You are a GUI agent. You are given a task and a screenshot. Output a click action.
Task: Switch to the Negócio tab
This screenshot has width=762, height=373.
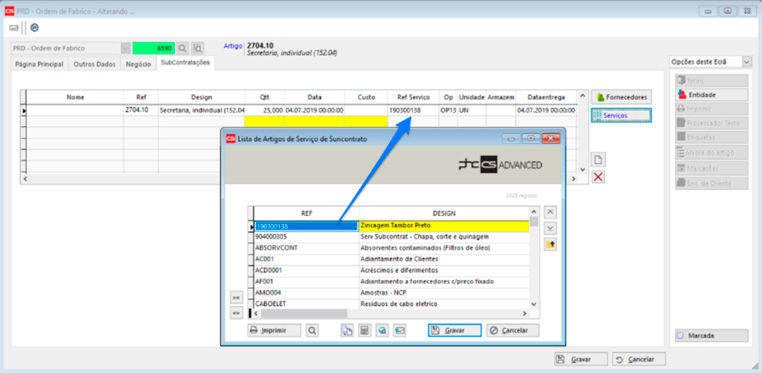[139, 65]
